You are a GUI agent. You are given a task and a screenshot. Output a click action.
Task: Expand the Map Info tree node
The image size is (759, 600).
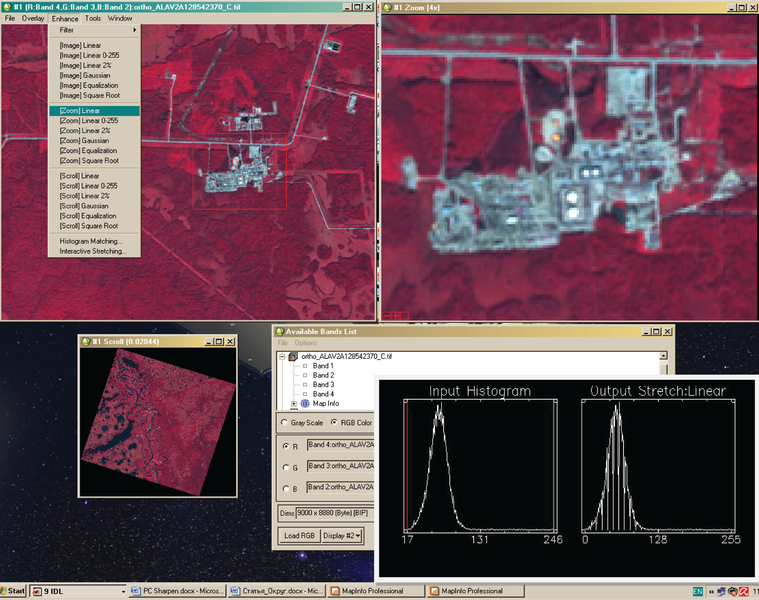point(294,404)
